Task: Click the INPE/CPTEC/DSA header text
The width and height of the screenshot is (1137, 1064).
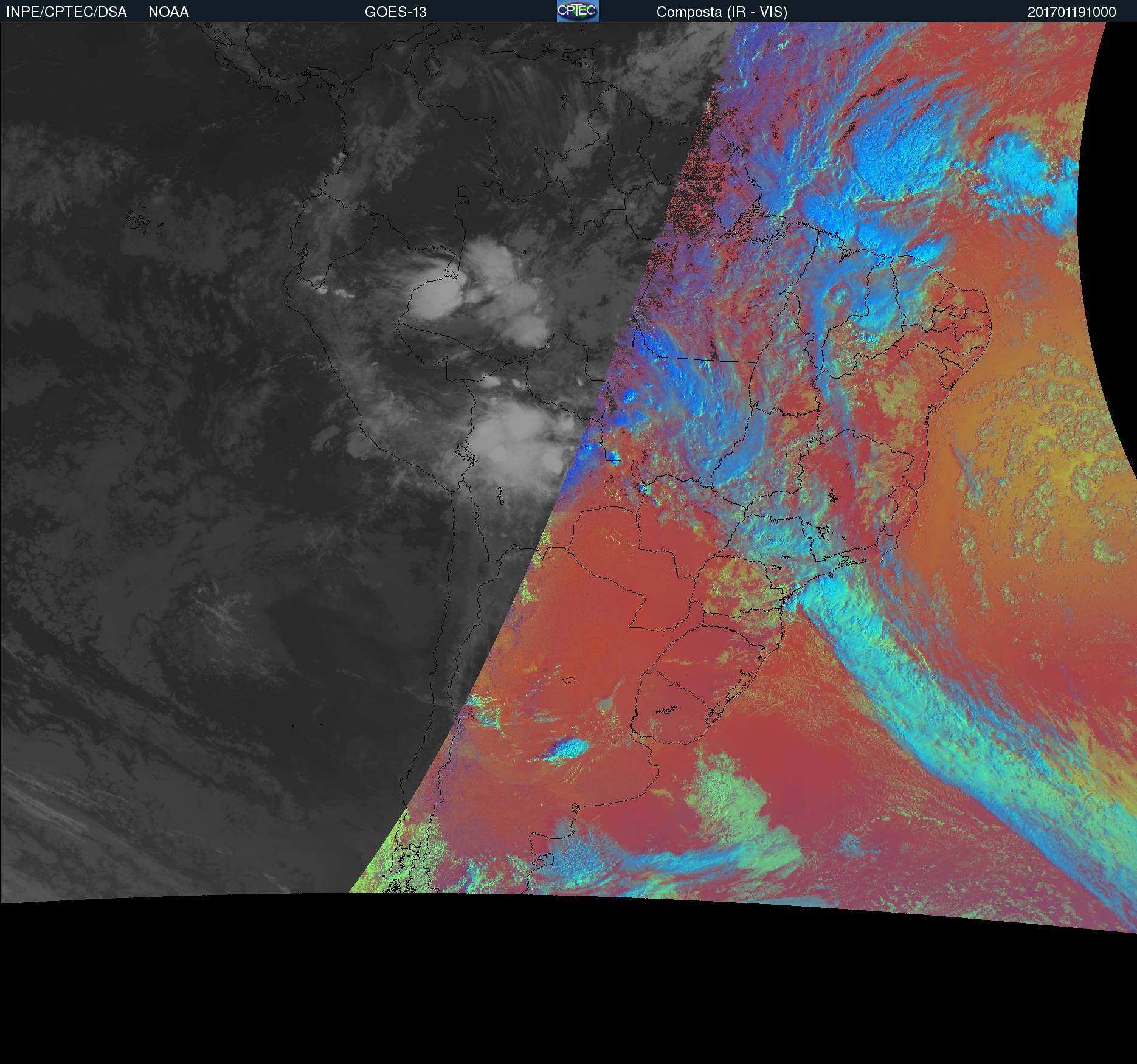Action: [x=66, y=12]
